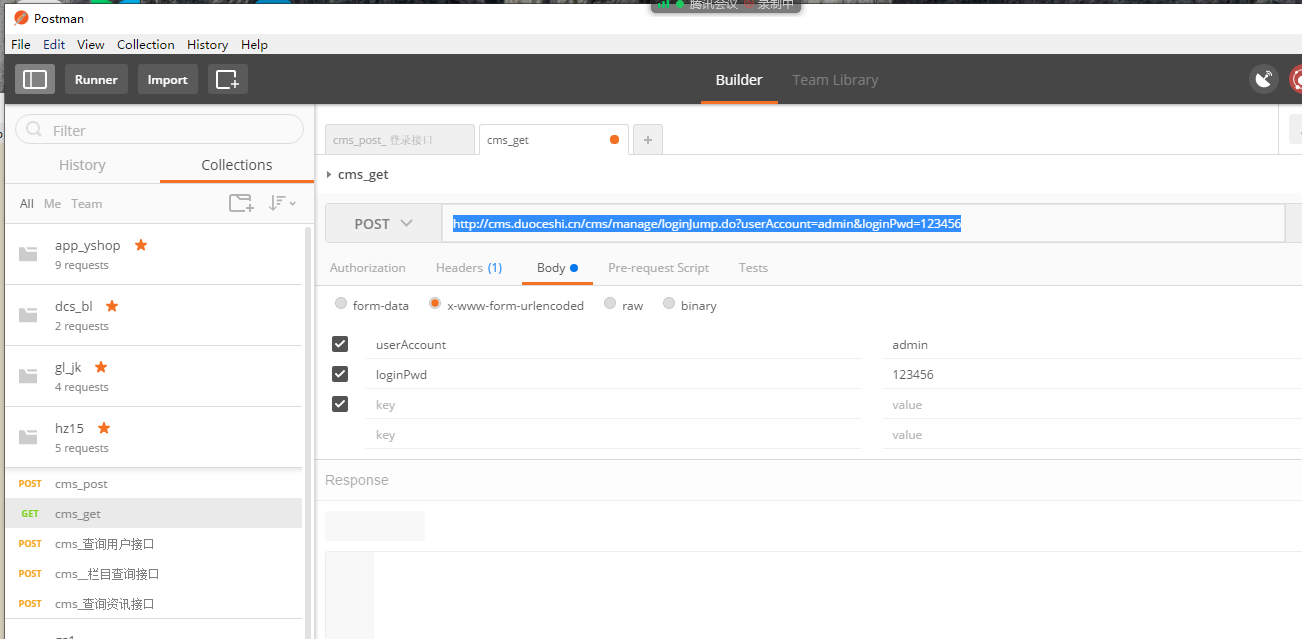Viewport: 1302px width, 639px height.
Task: Filter collections by All
Action: 27,203
